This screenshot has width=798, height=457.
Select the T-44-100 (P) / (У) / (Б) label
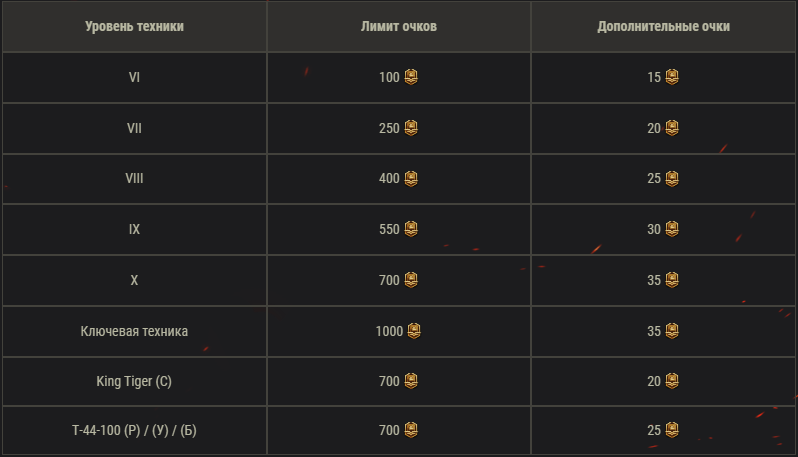(x=134, y=432)
